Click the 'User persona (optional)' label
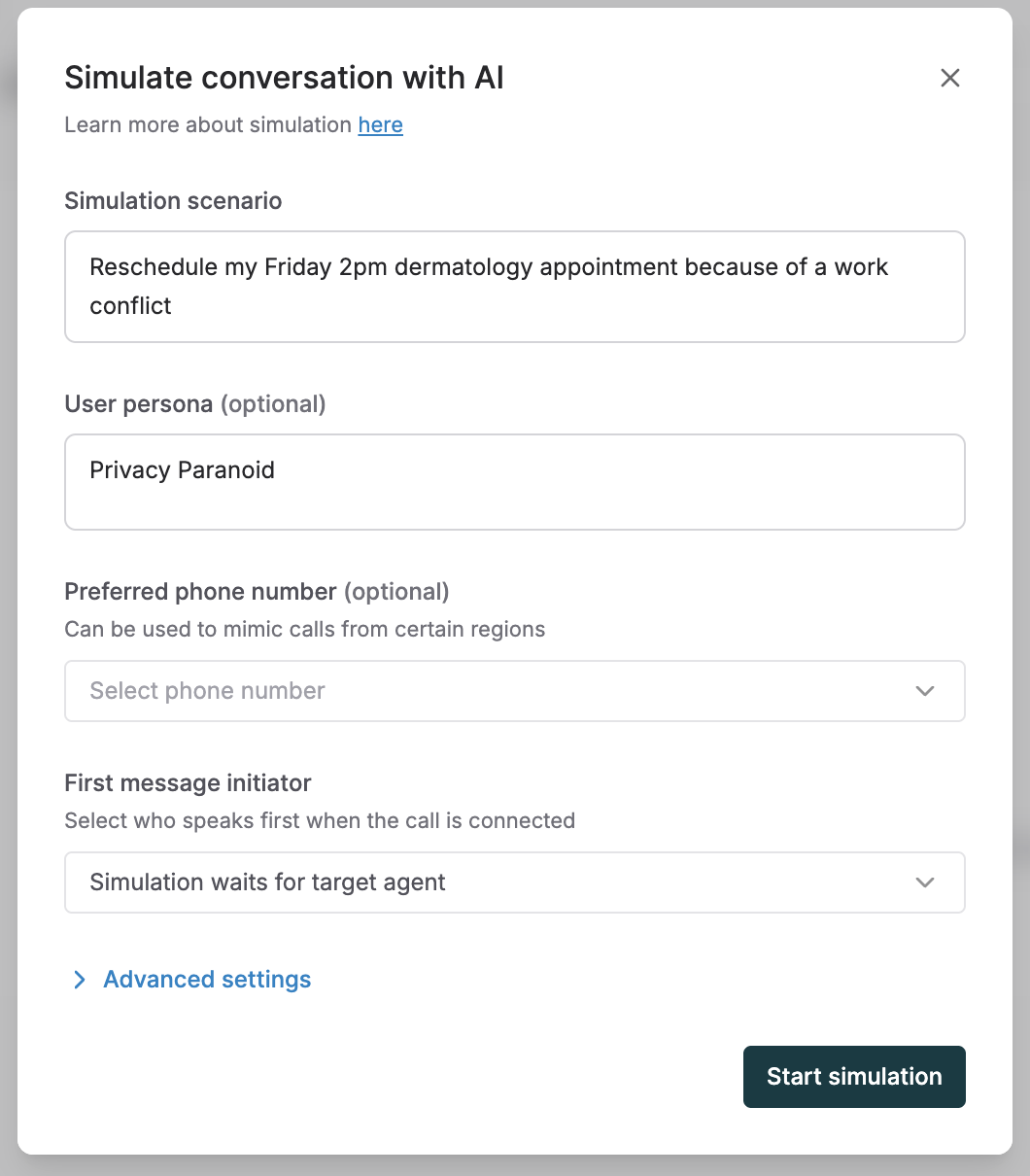1030x1176 pixels. pyautogui.click(x=194, y=404)
